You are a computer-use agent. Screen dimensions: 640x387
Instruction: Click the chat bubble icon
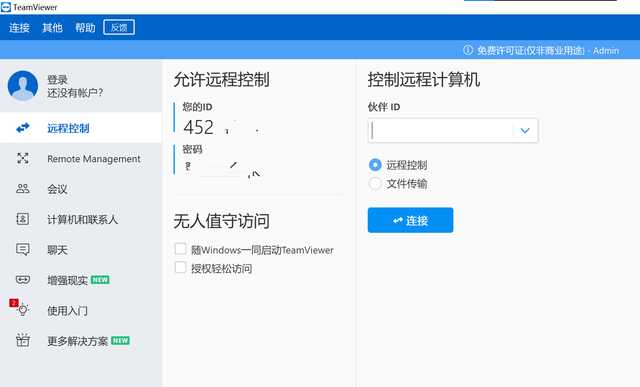[x=23, y=249]
